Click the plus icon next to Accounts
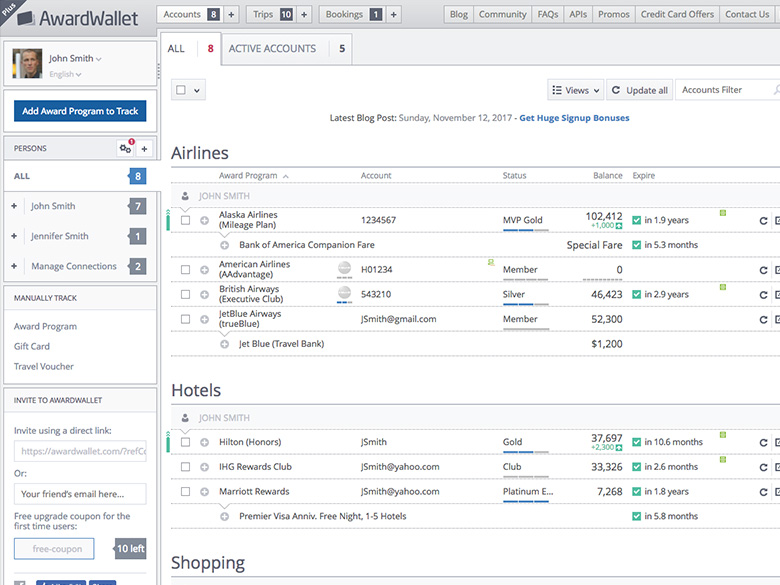The height and width of the screenshot is (585, 780). tap(231, 14)
